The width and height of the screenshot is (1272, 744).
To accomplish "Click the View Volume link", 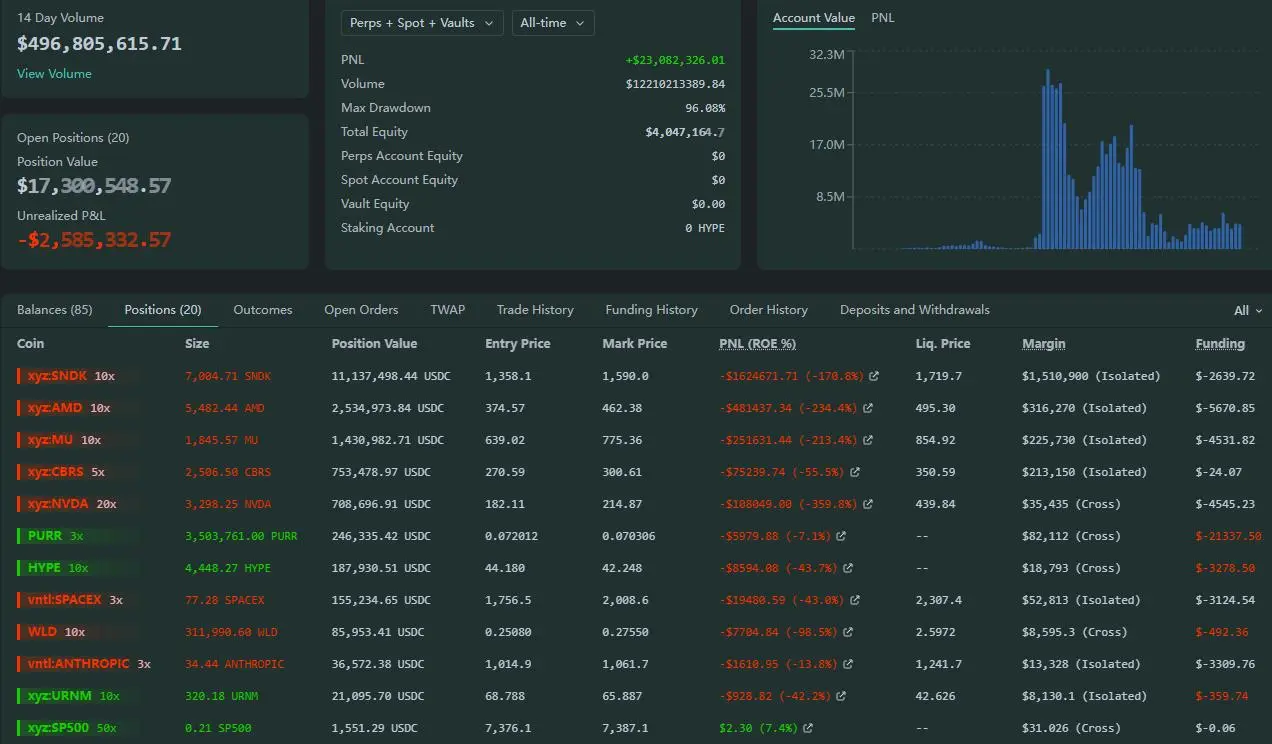I will click(x=54, y=74).
